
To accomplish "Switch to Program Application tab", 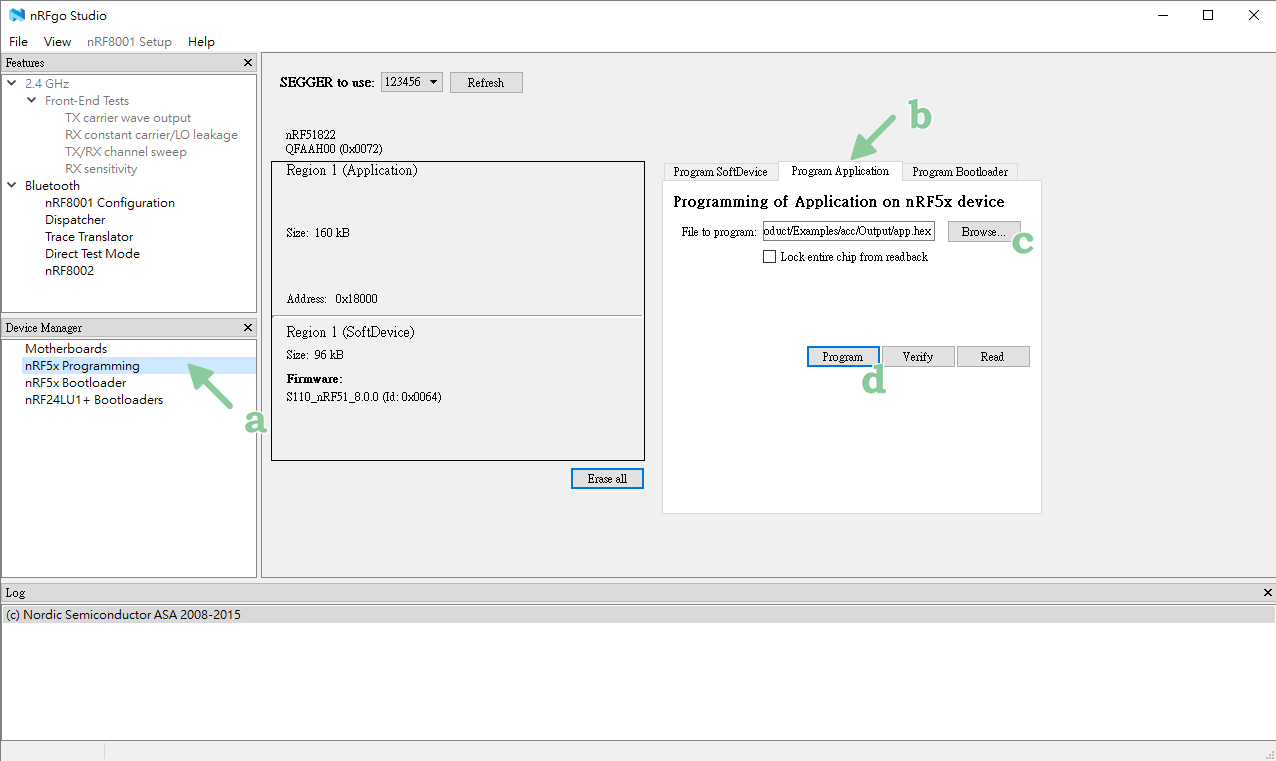I will coord(840,171).
